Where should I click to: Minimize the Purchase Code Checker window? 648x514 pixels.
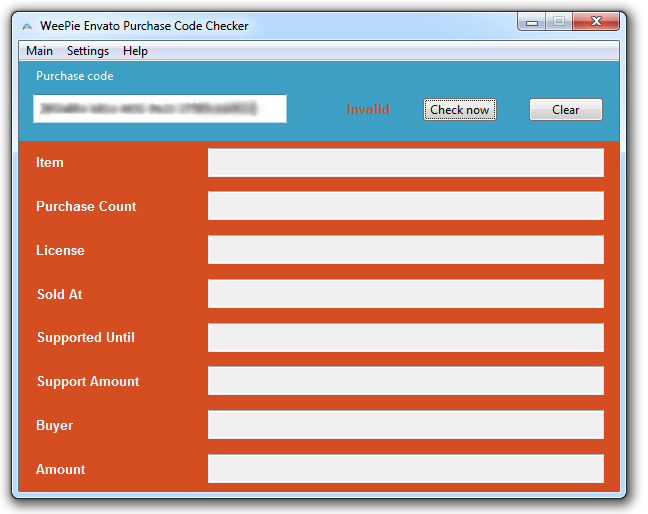tap(531, 21)
